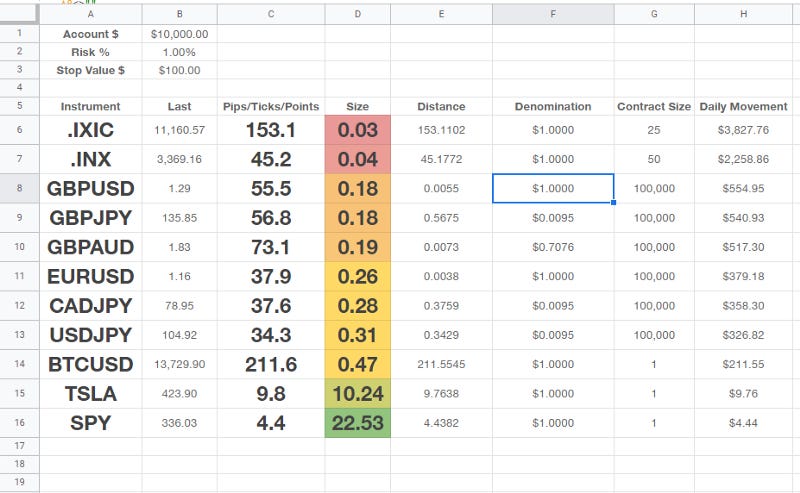This screenshot has height=493, width=800.
Task: Select row 8 header
Action: tap(19, 188)
